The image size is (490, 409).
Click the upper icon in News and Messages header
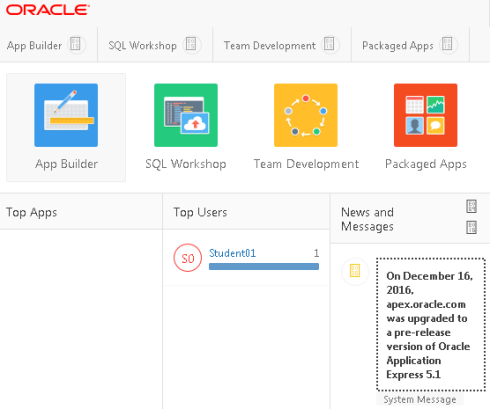[471, 206]
